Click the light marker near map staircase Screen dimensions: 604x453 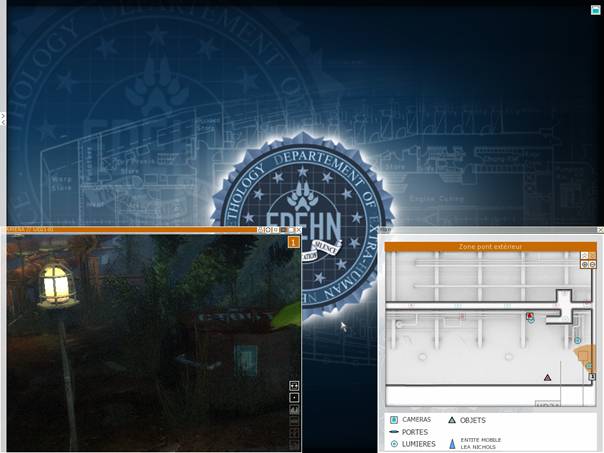click(x=577, y=341)
